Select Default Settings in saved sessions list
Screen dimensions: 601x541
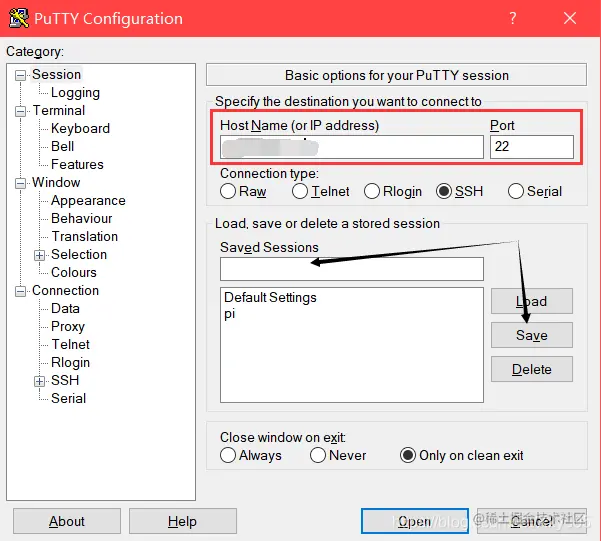tap(270, 298)
